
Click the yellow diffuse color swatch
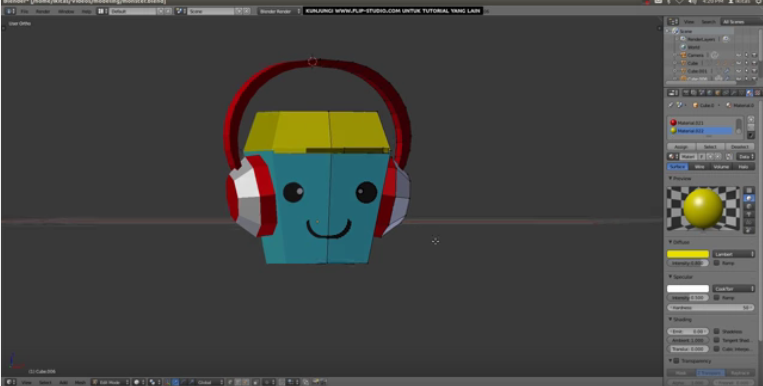click(688, 254)
